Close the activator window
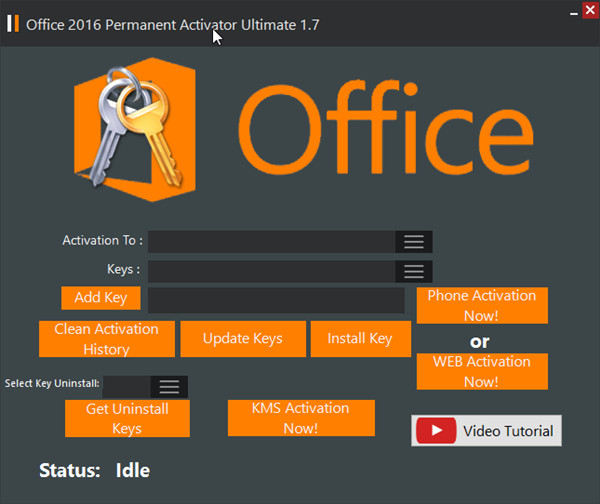 click(x=590, y=10)
